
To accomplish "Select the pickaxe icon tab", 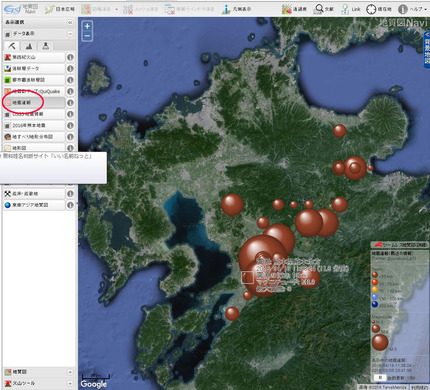I will click(12, 46).
